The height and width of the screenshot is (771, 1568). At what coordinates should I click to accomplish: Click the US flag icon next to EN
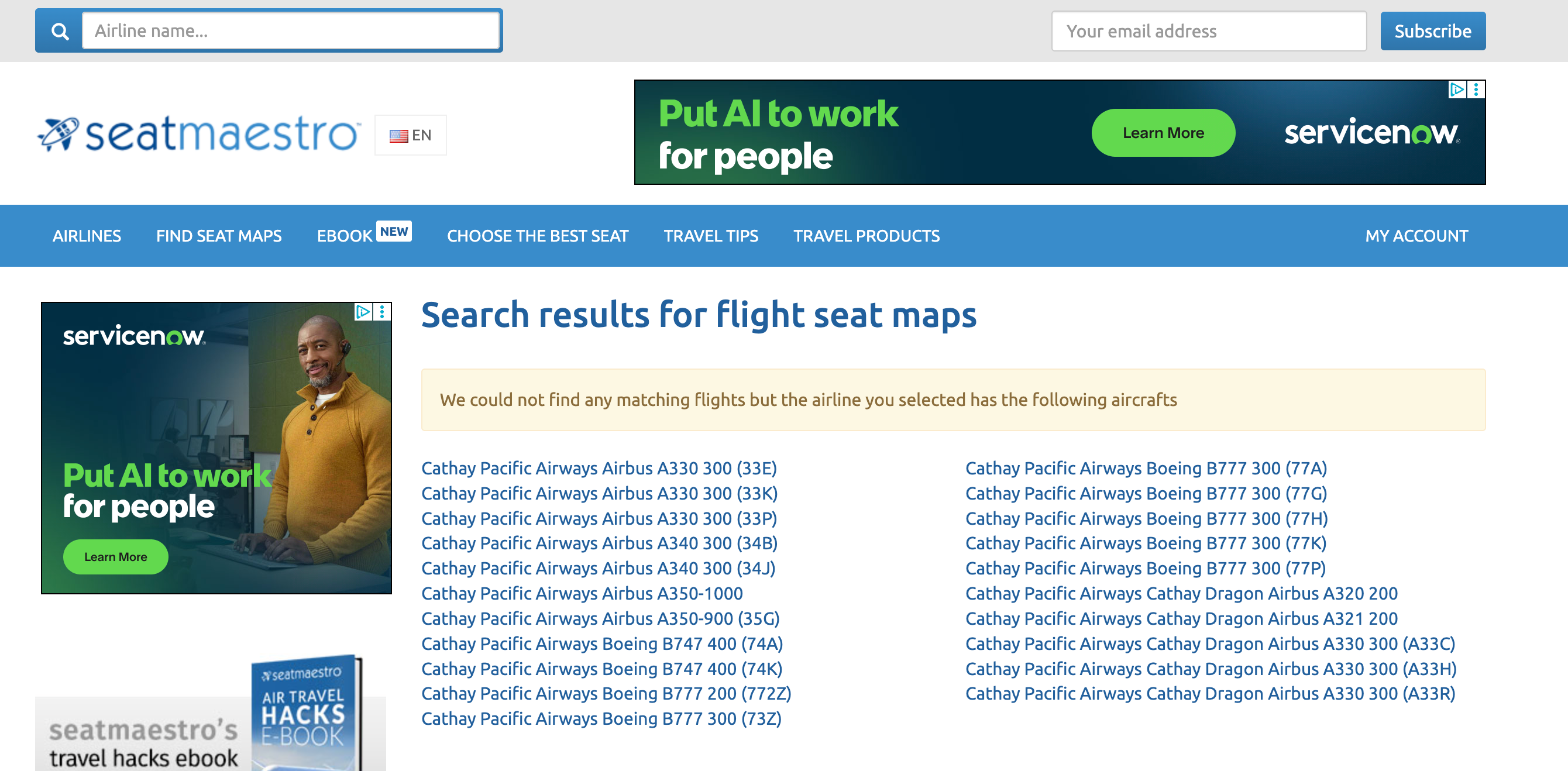coord(398,135)
